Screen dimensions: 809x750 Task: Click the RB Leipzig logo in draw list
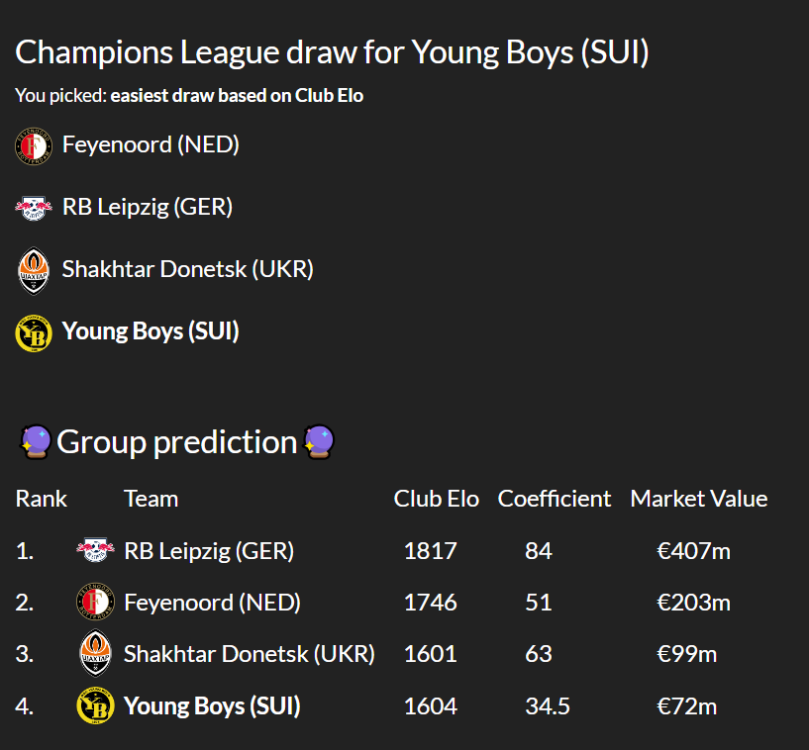point(34,208)
